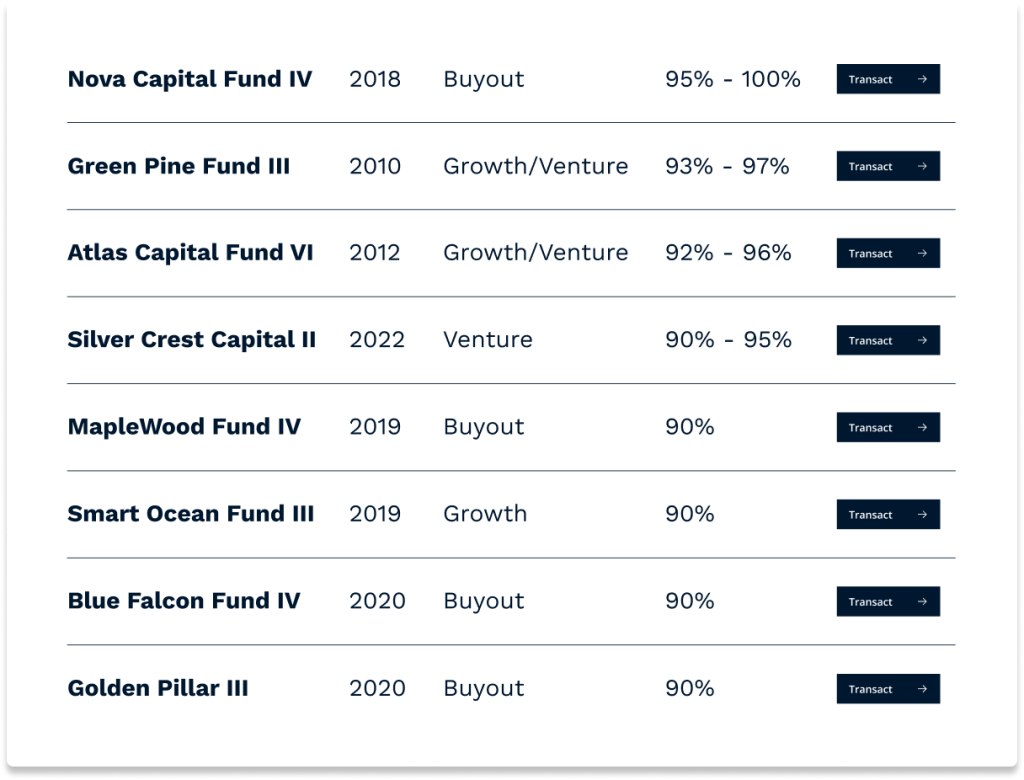
Task: Select MapleWood Fund IV fund name
Action: 185,427
